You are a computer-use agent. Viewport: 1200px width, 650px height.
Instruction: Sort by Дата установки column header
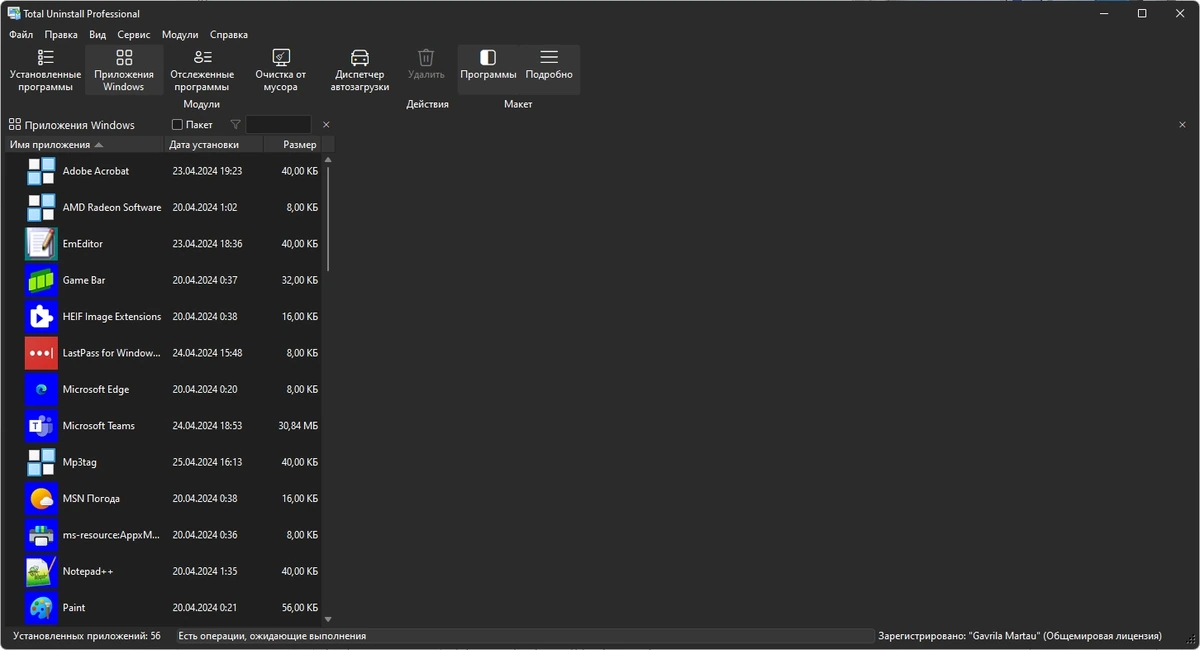point(214,145)
